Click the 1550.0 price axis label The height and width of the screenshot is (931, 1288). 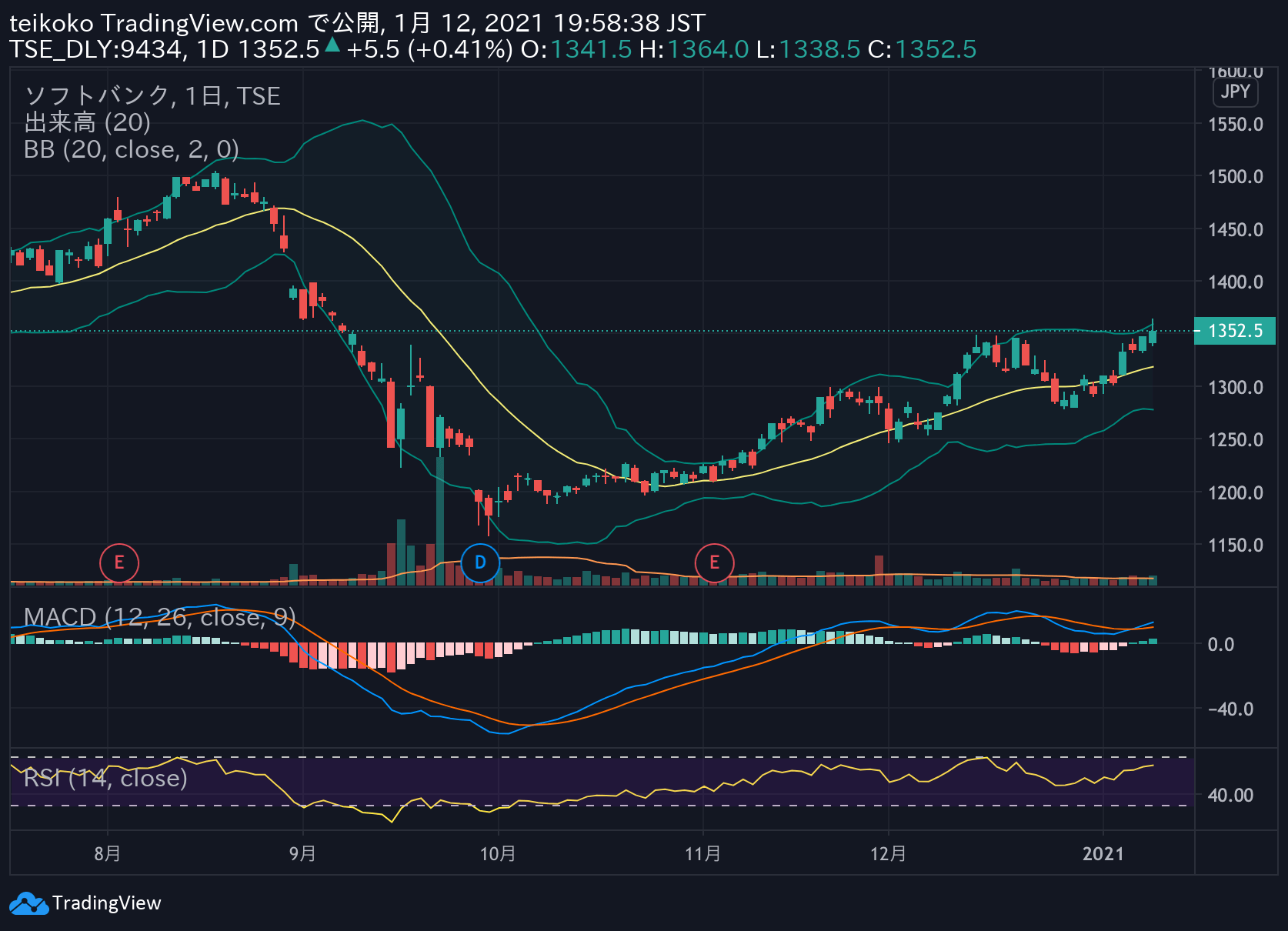click(x=1236, y=125)
